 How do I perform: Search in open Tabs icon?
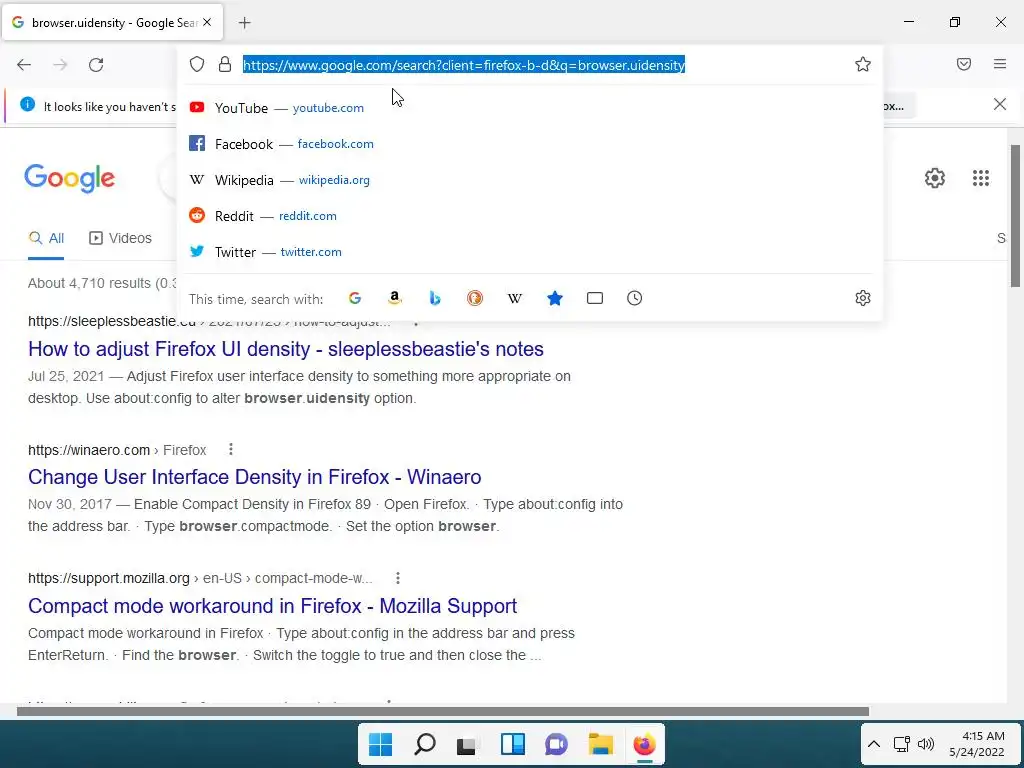pos(595,298)
